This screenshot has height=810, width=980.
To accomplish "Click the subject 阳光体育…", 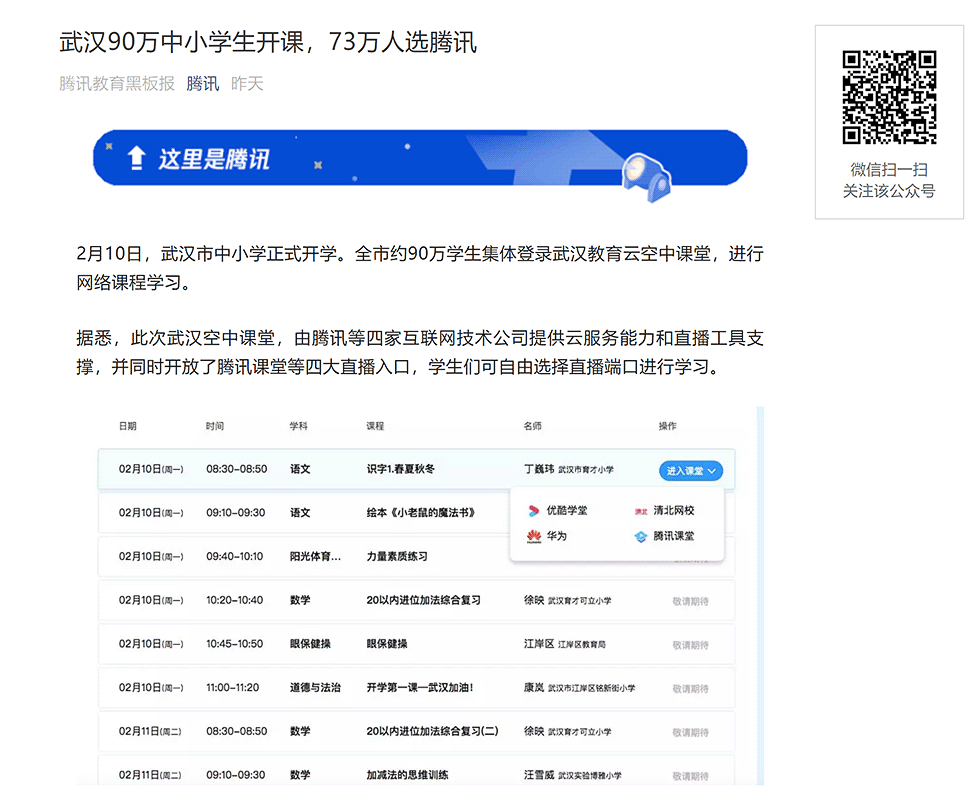I will 316,556.
